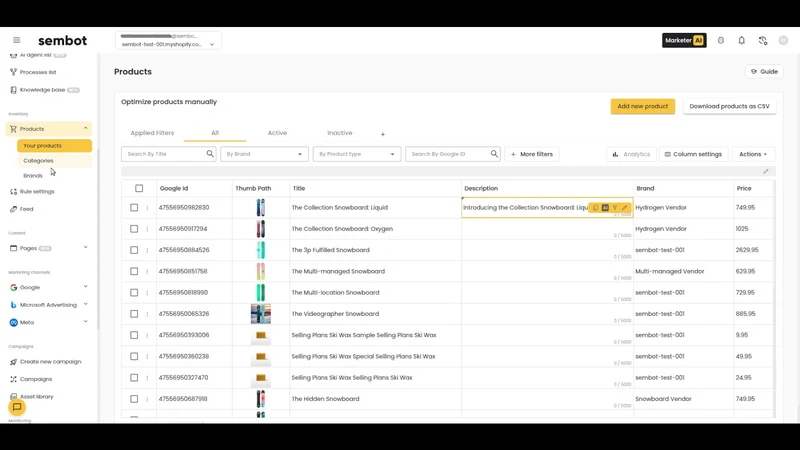This screenshot has width=800, height=450.
Task: Click the search icon in Search By Title
Action: click(210, 154)
